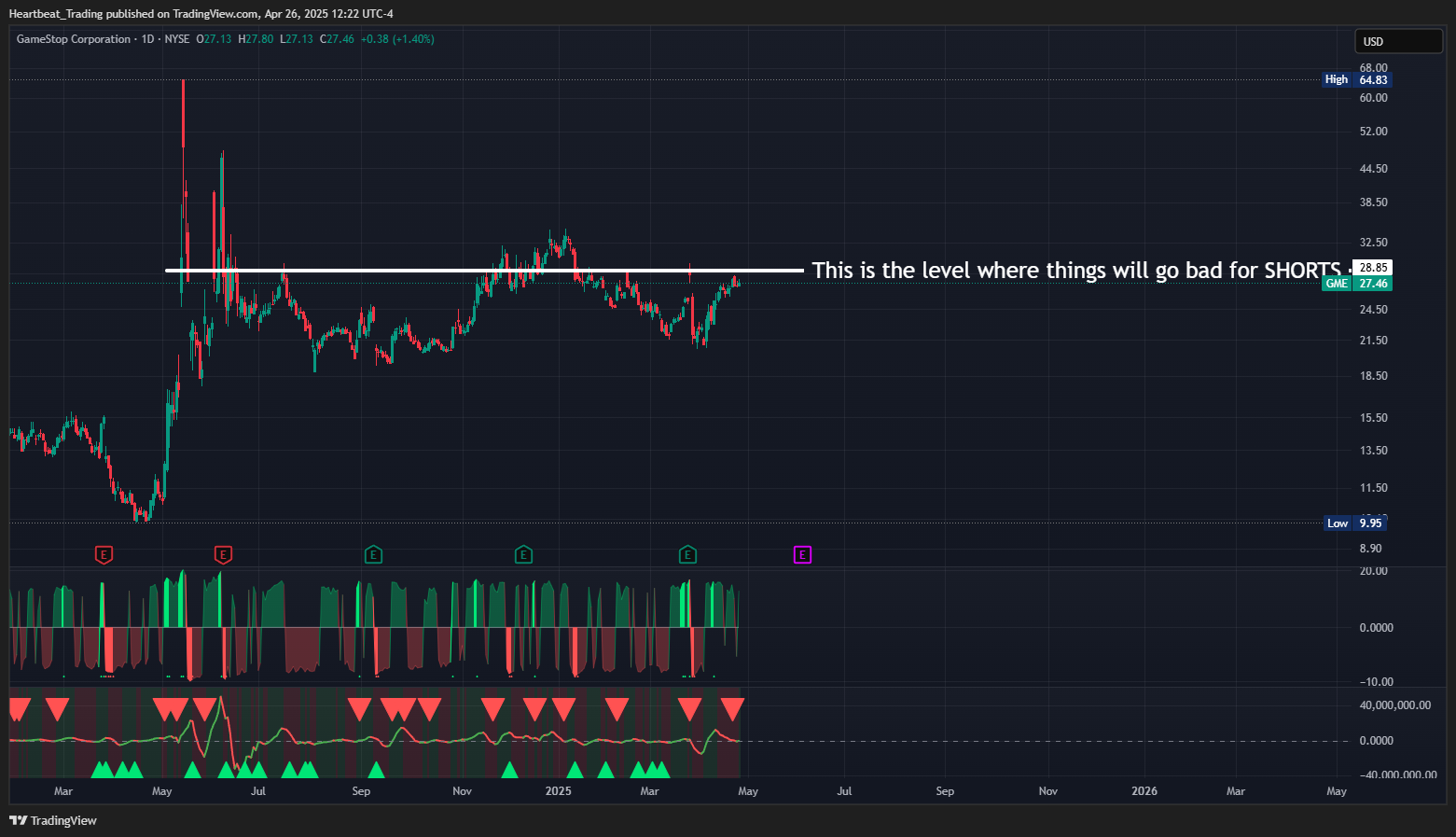The width and height of the screenshot is (1456, 837).
Task: Select the 28.85 horizontal line price tag
Action: click(1373, 268)
